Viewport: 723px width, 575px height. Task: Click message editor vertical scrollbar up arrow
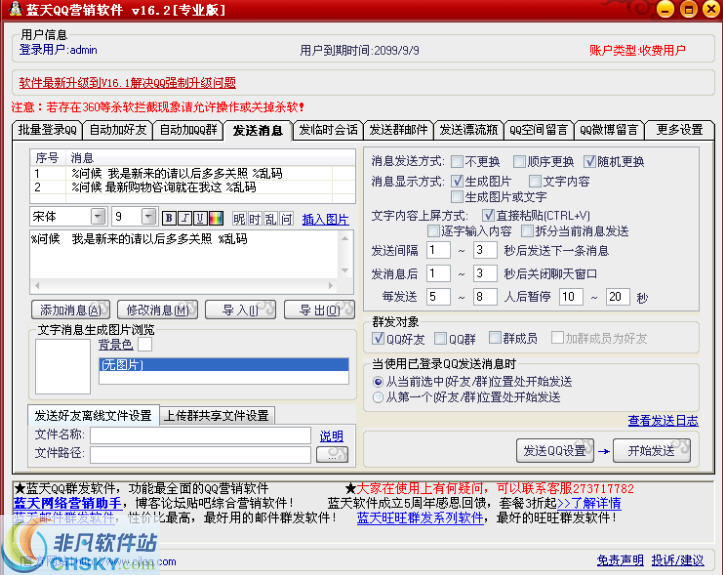tap(345, 238)
